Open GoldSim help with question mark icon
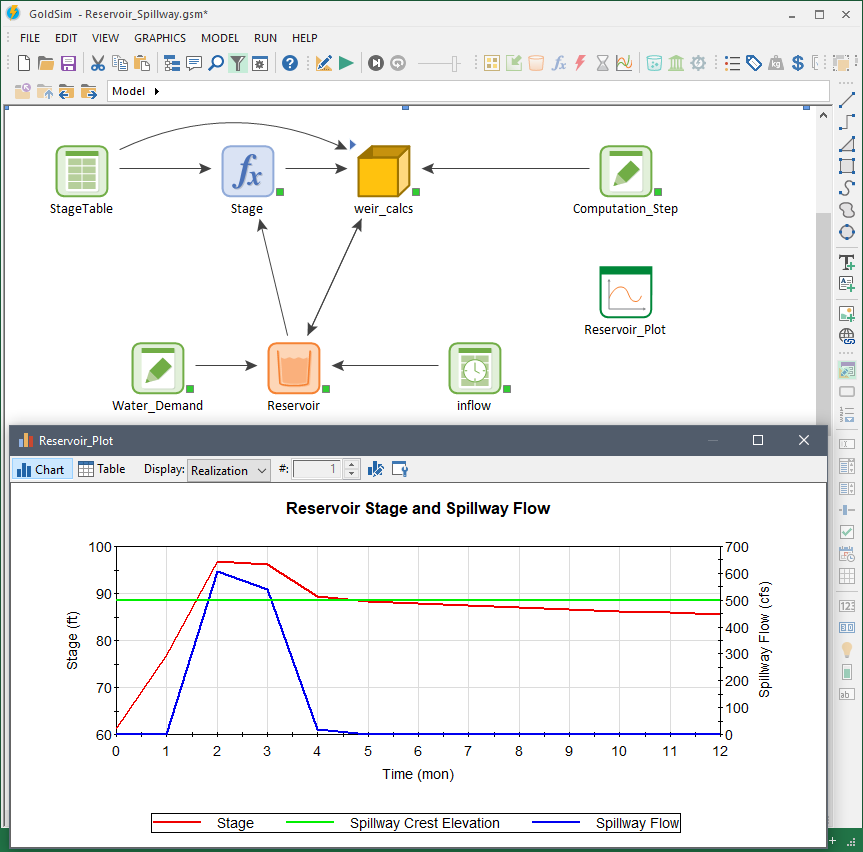Viewport: 863px width, 852px height. coord(290,63)
